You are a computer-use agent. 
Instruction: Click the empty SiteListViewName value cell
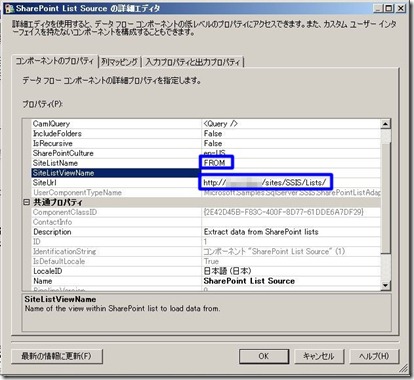pos(291,173)
